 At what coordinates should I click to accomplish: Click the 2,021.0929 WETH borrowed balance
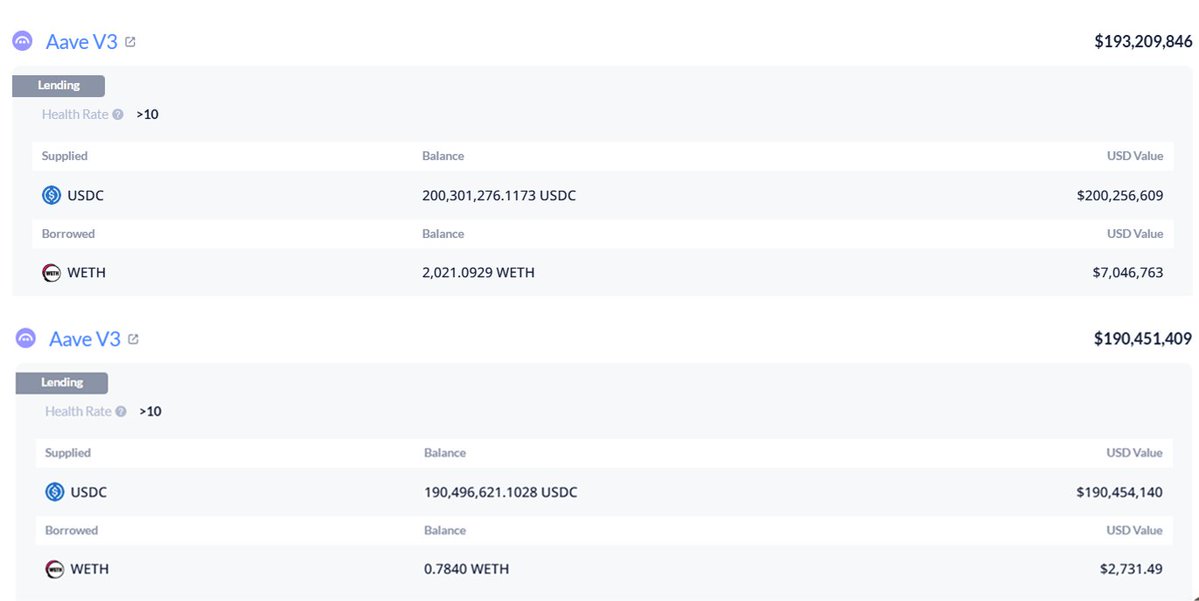(478, 273)
